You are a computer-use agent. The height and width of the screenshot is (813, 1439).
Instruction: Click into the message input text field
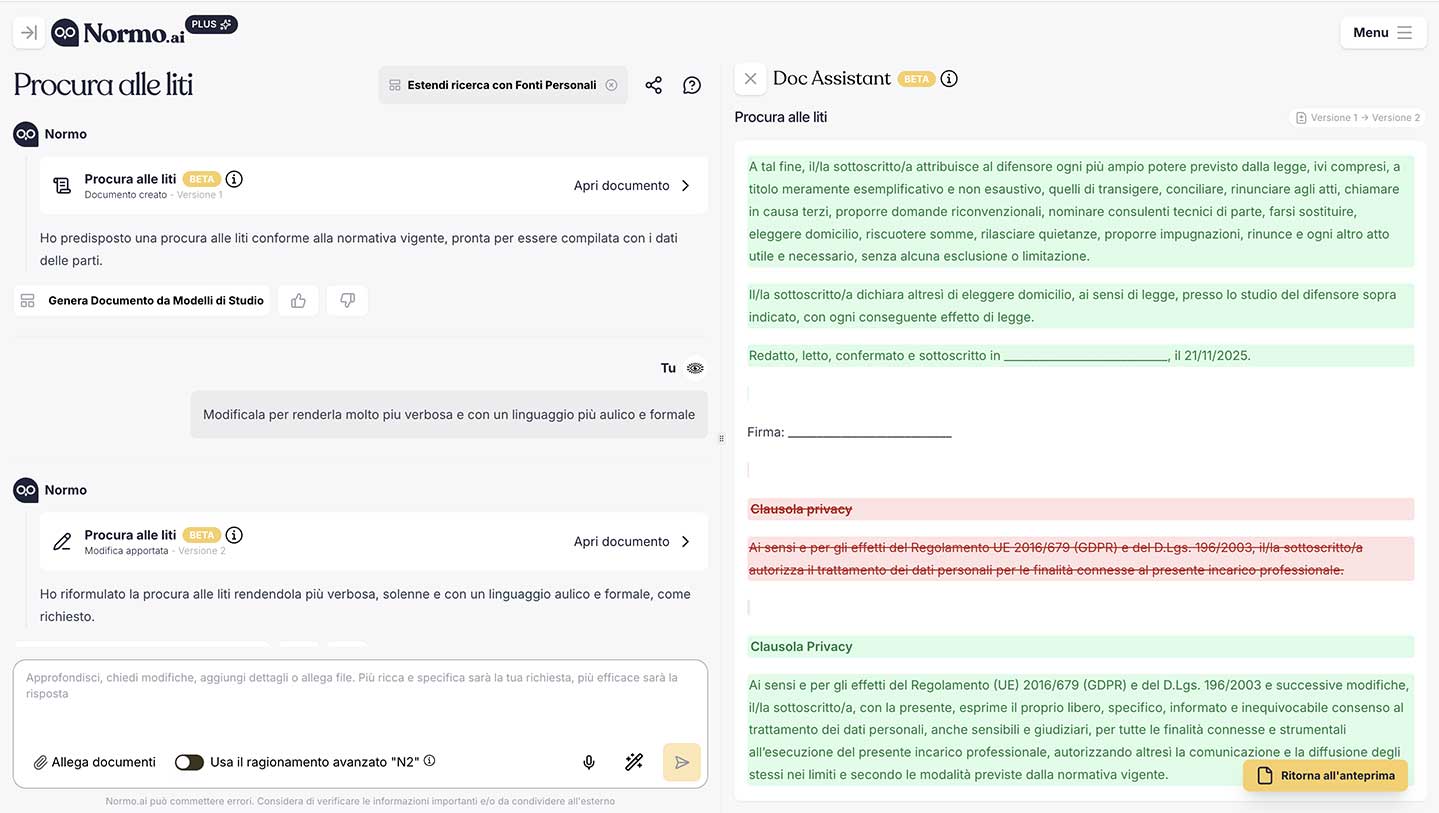360,700
